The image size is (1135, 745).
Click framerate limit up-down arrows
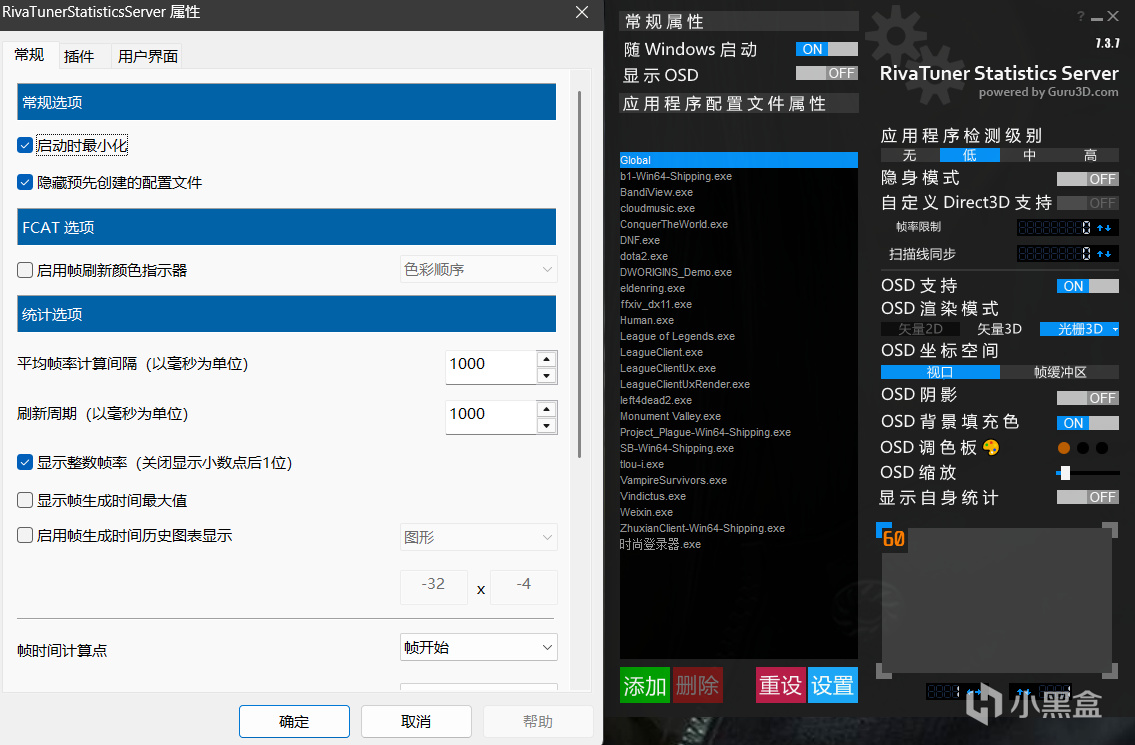[1104, 228]
